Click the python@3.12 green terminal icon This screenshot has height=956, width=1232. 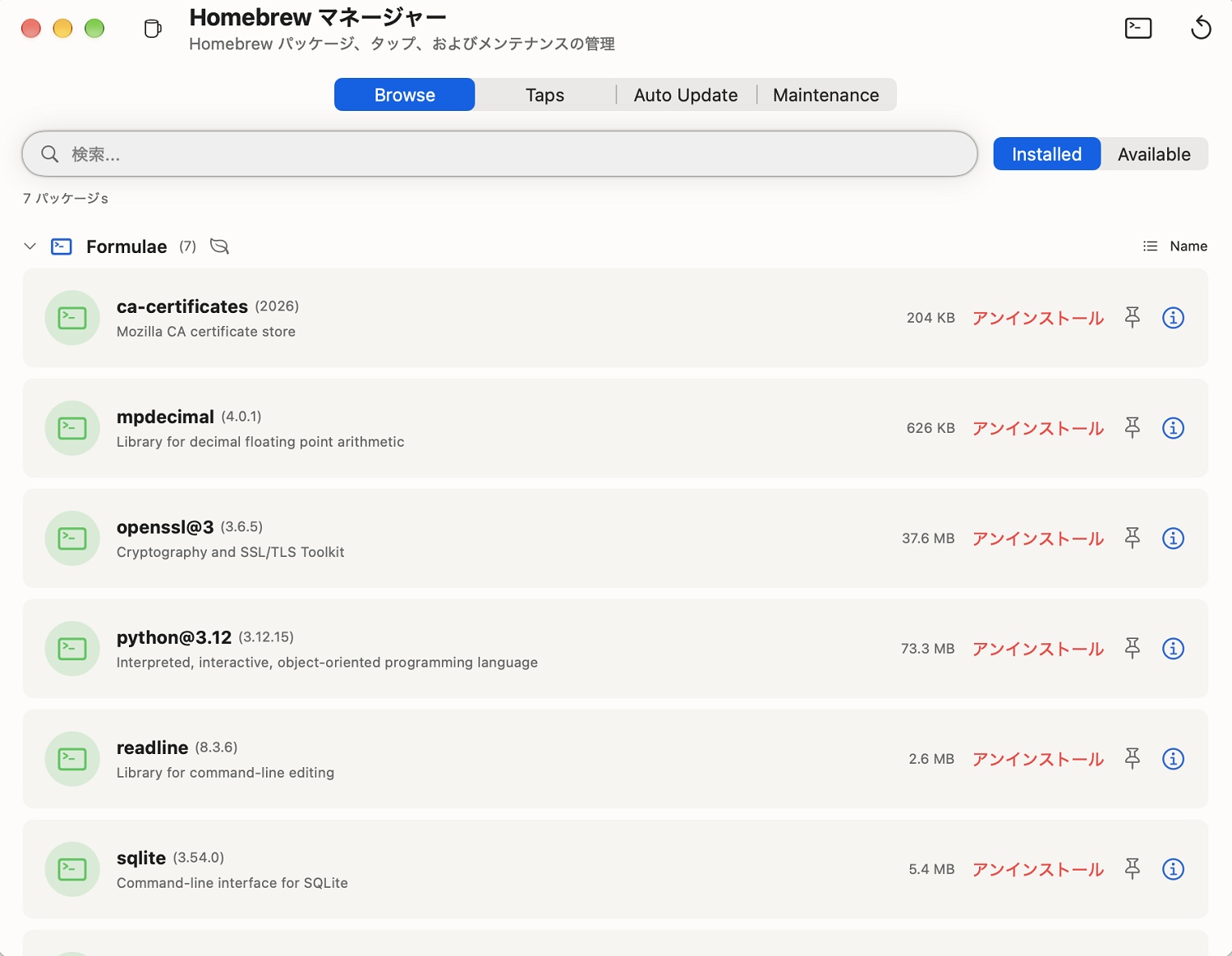tap(72, 649)
